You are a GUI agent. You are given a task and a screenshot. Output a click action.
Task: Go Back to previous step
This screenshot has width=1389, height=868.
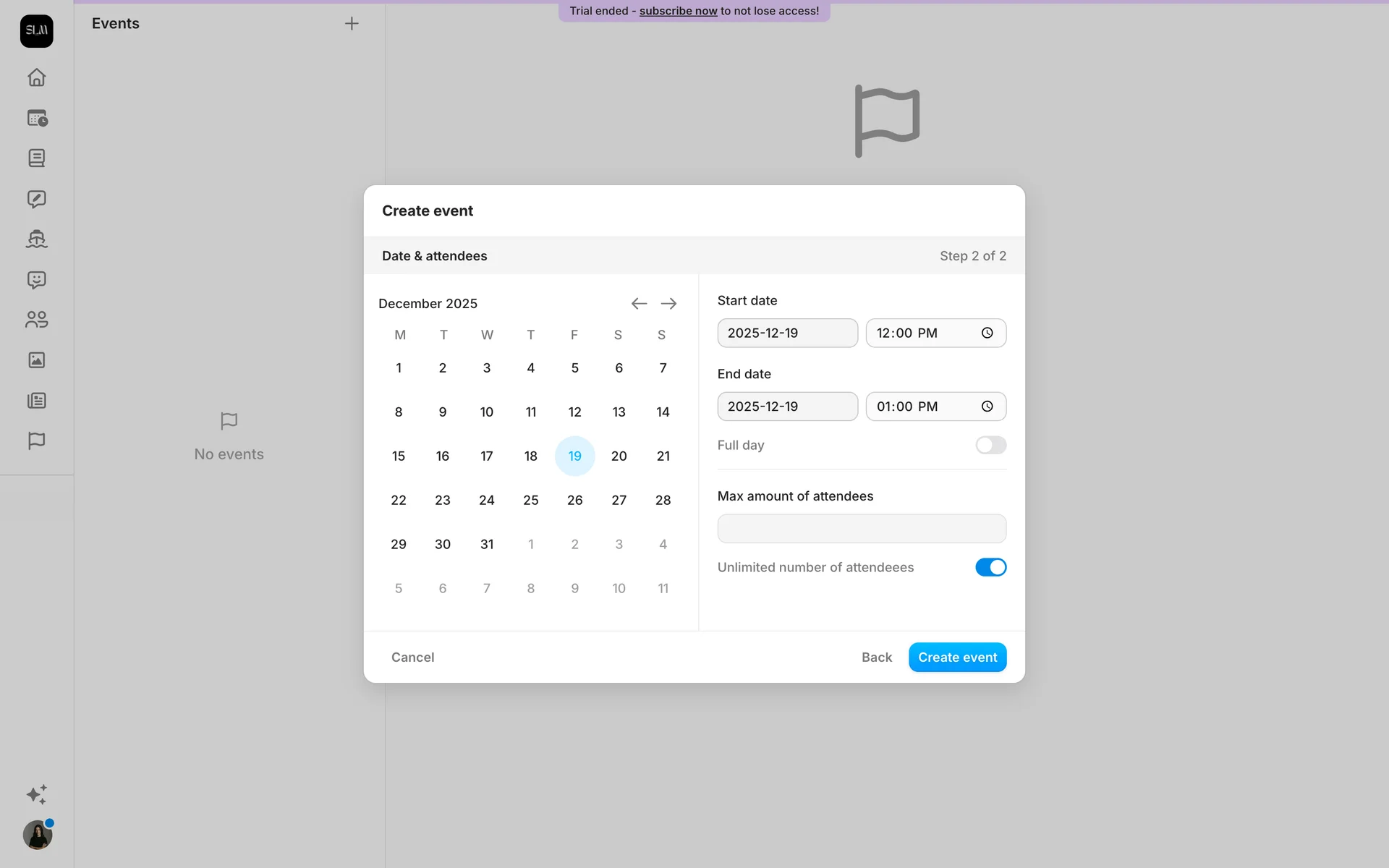876,658
